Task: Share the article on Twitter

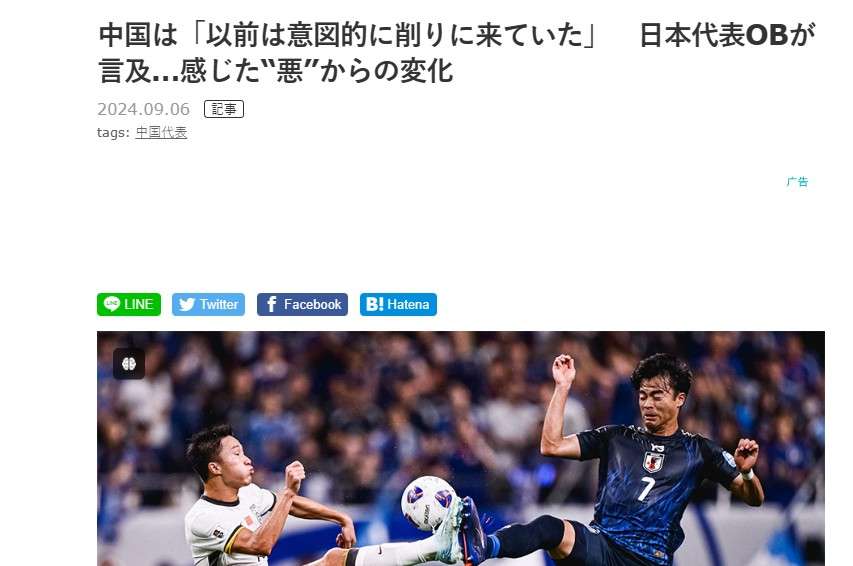Action: tap(208, 304)
